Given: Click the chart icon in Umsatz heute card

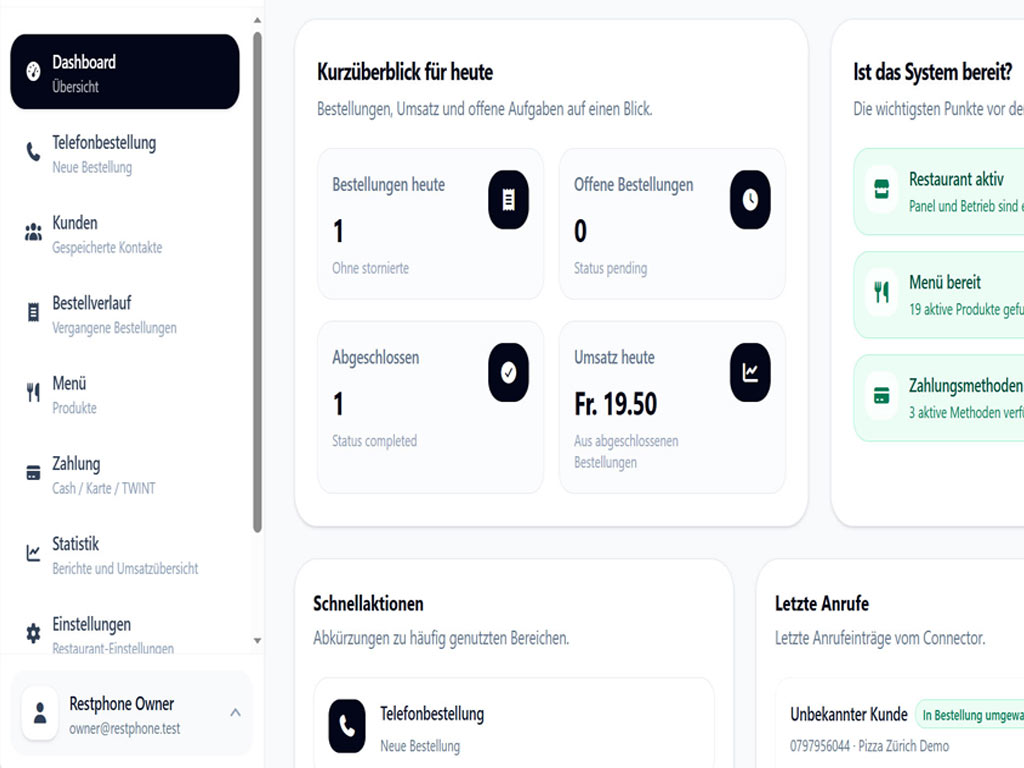Looking at the screenshot, I should 750,372.
